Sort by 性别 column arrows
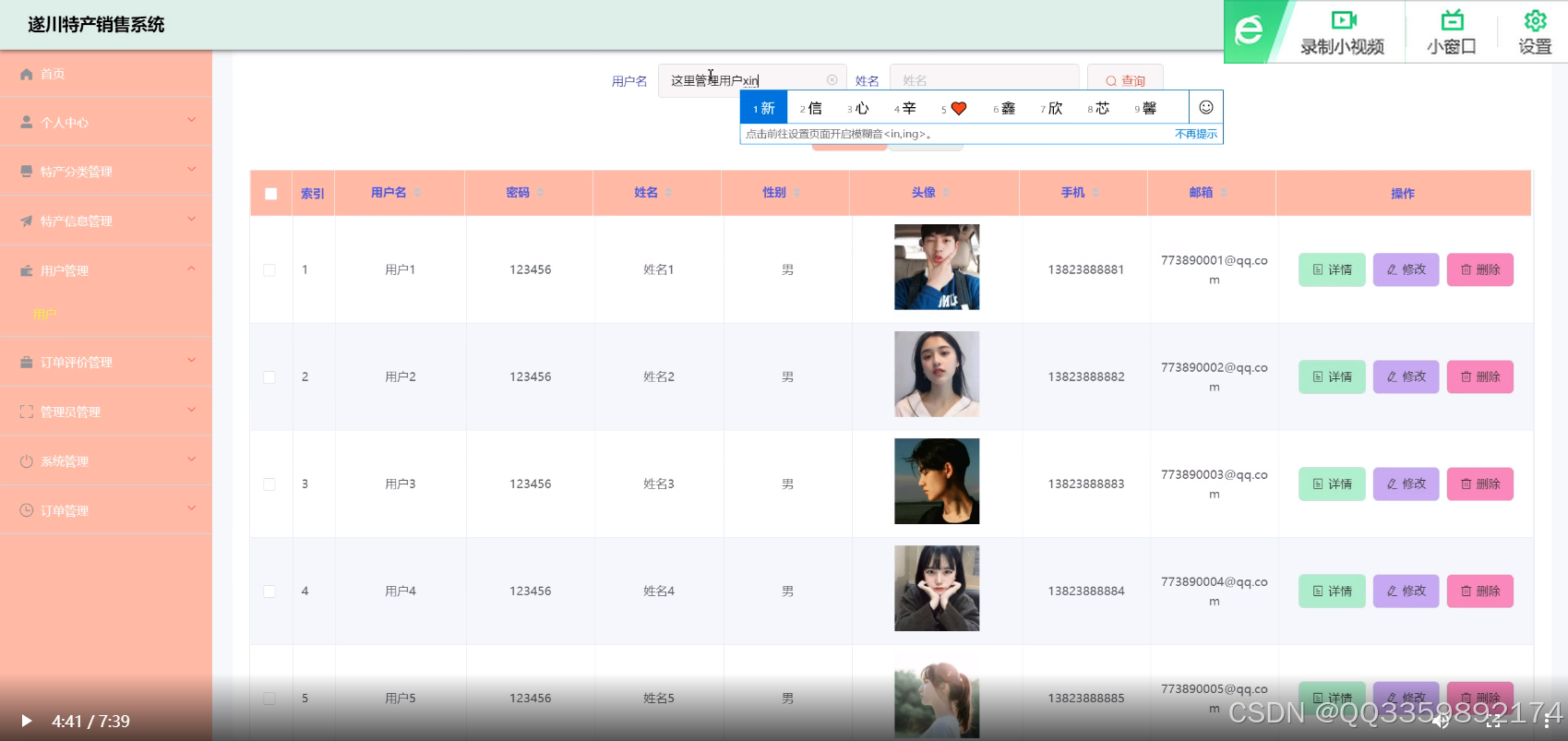The height and width of the screenshot is (741, 1568). 797,192
